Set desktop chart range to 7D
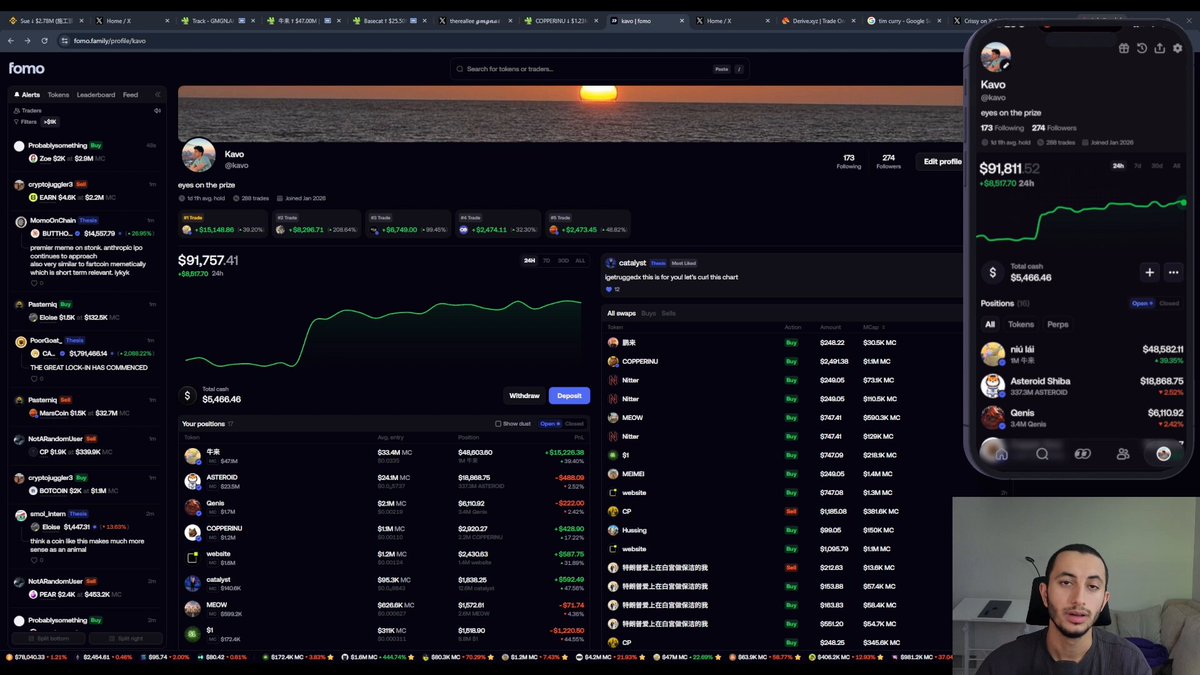 546,261
